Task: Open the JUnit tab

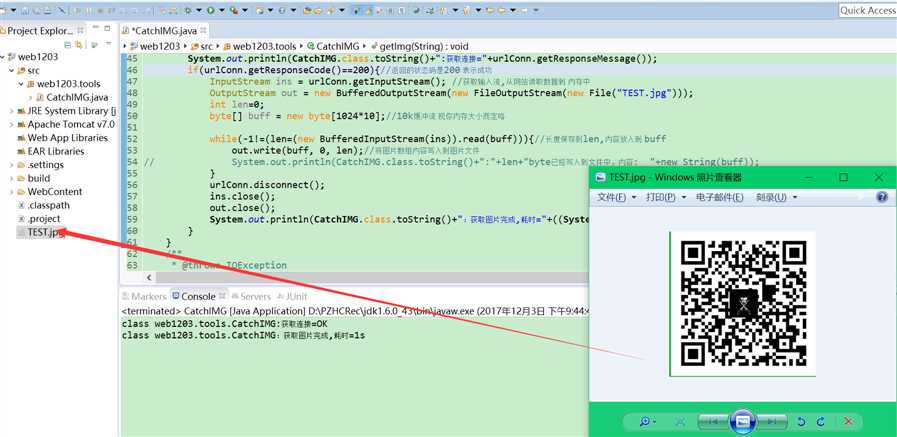Action: coord(292,296)
